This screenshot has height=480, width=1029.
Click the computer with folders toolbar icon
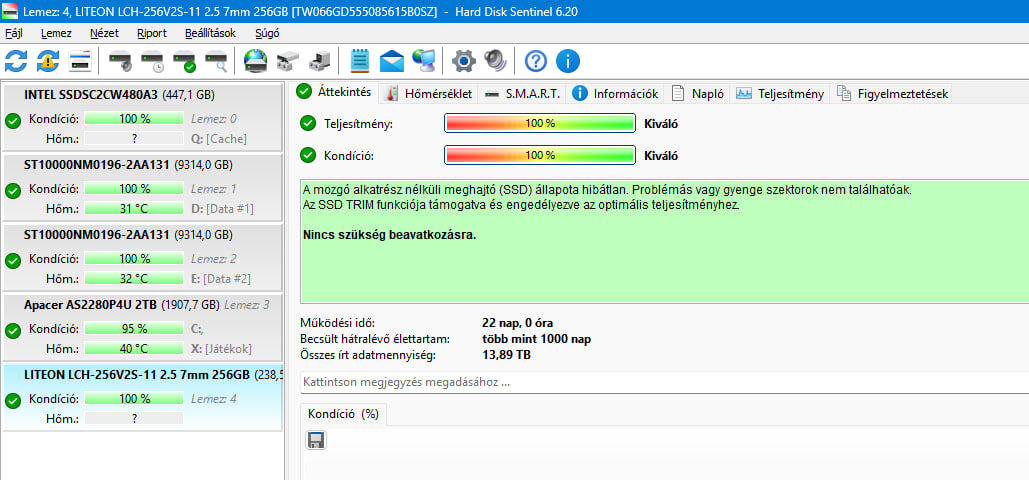[x=320, y=62]
